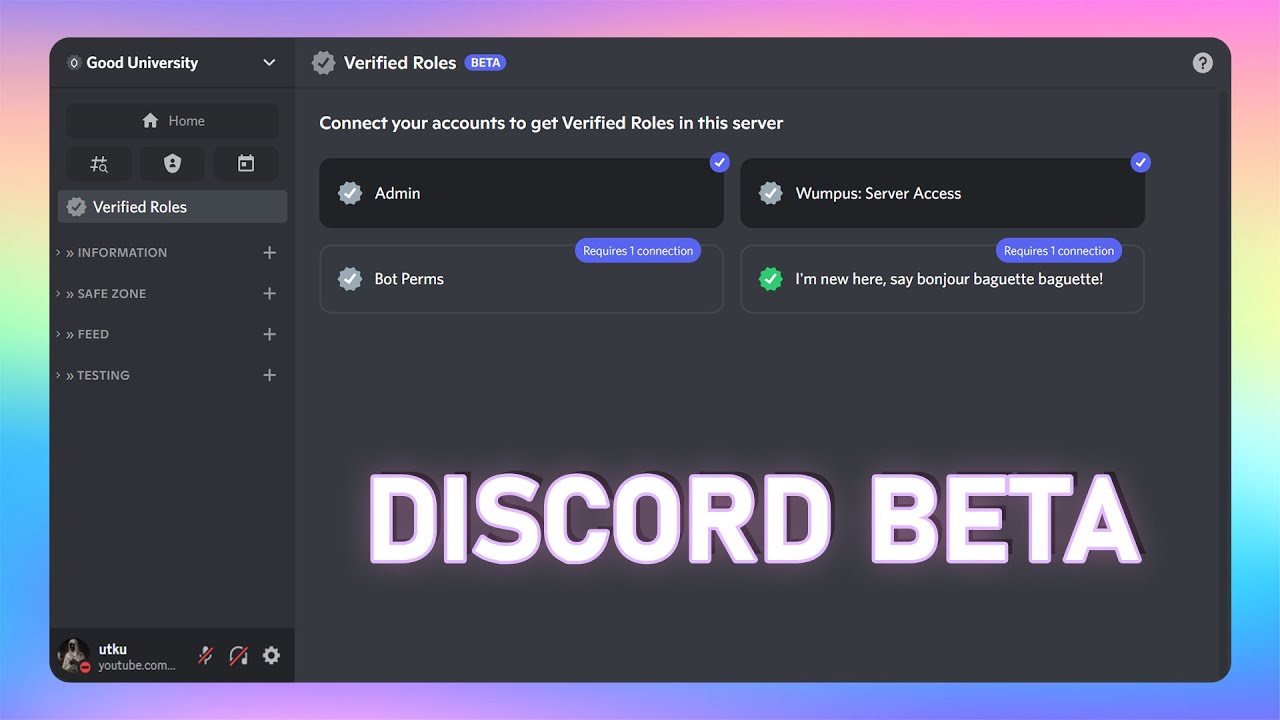Click the Admin role badge icon
Screen dimensions: 1280x720
click(350, 193)
